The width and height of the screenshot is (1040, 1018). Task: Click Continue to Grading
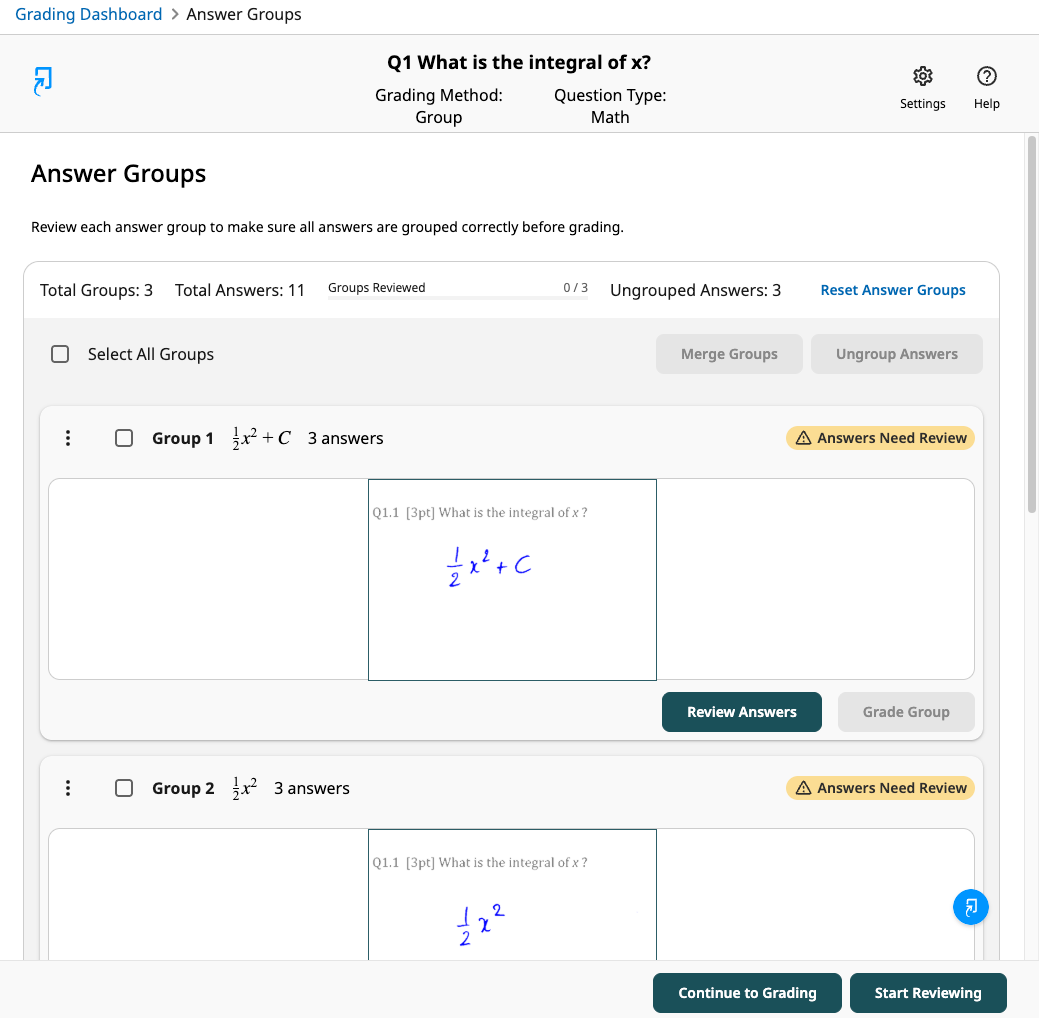click(747, 993)
